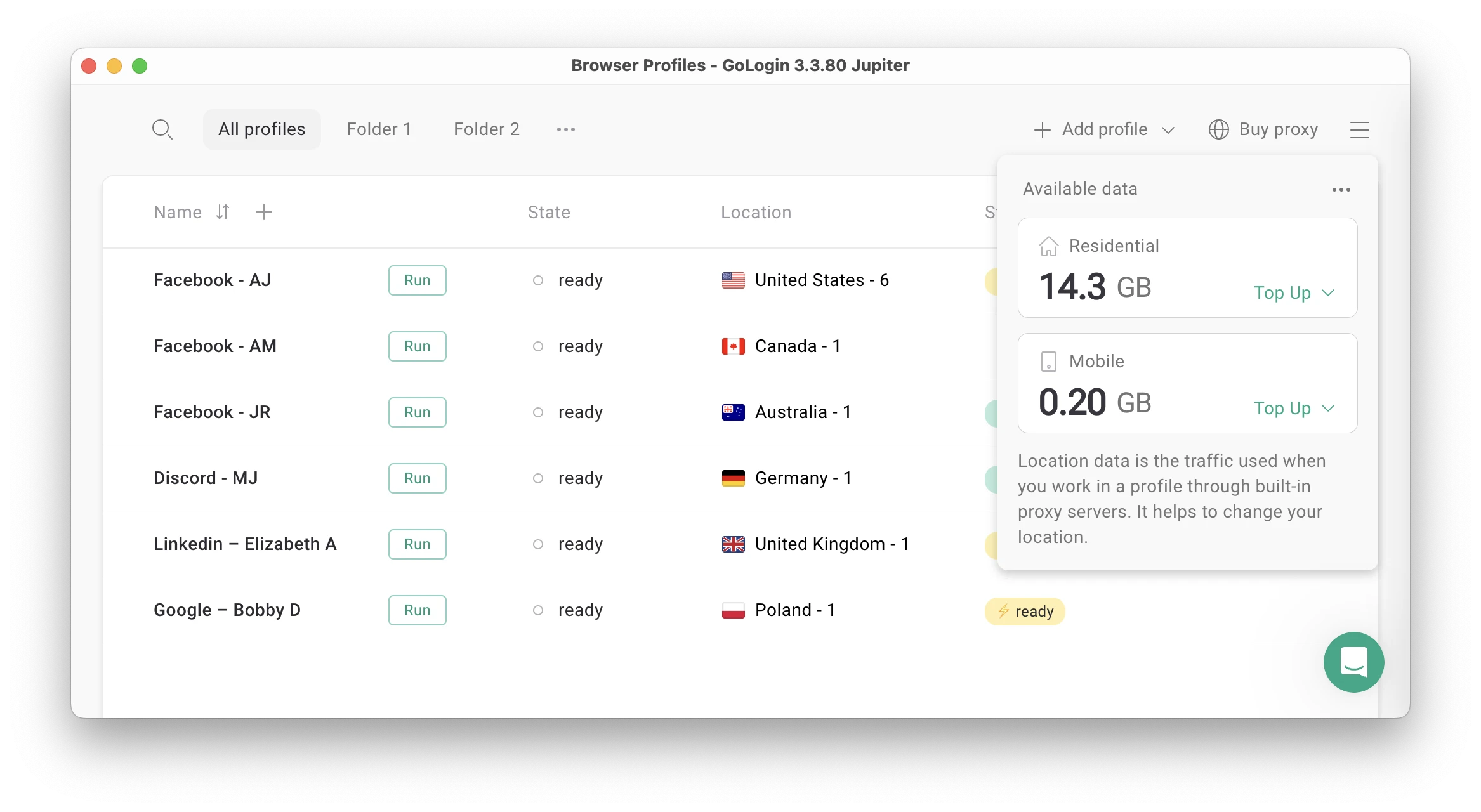Click the sort arrows next to Name
Viewport: 1481px width, 812px height.
[223, 212]
